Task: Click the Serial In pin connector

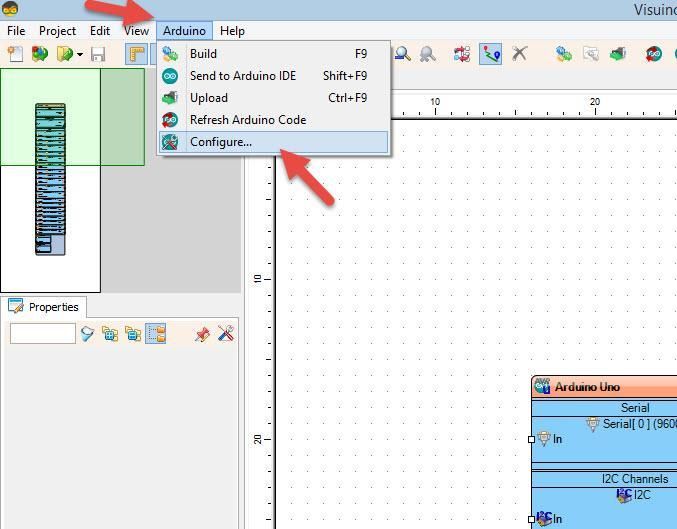Action: 531,439
